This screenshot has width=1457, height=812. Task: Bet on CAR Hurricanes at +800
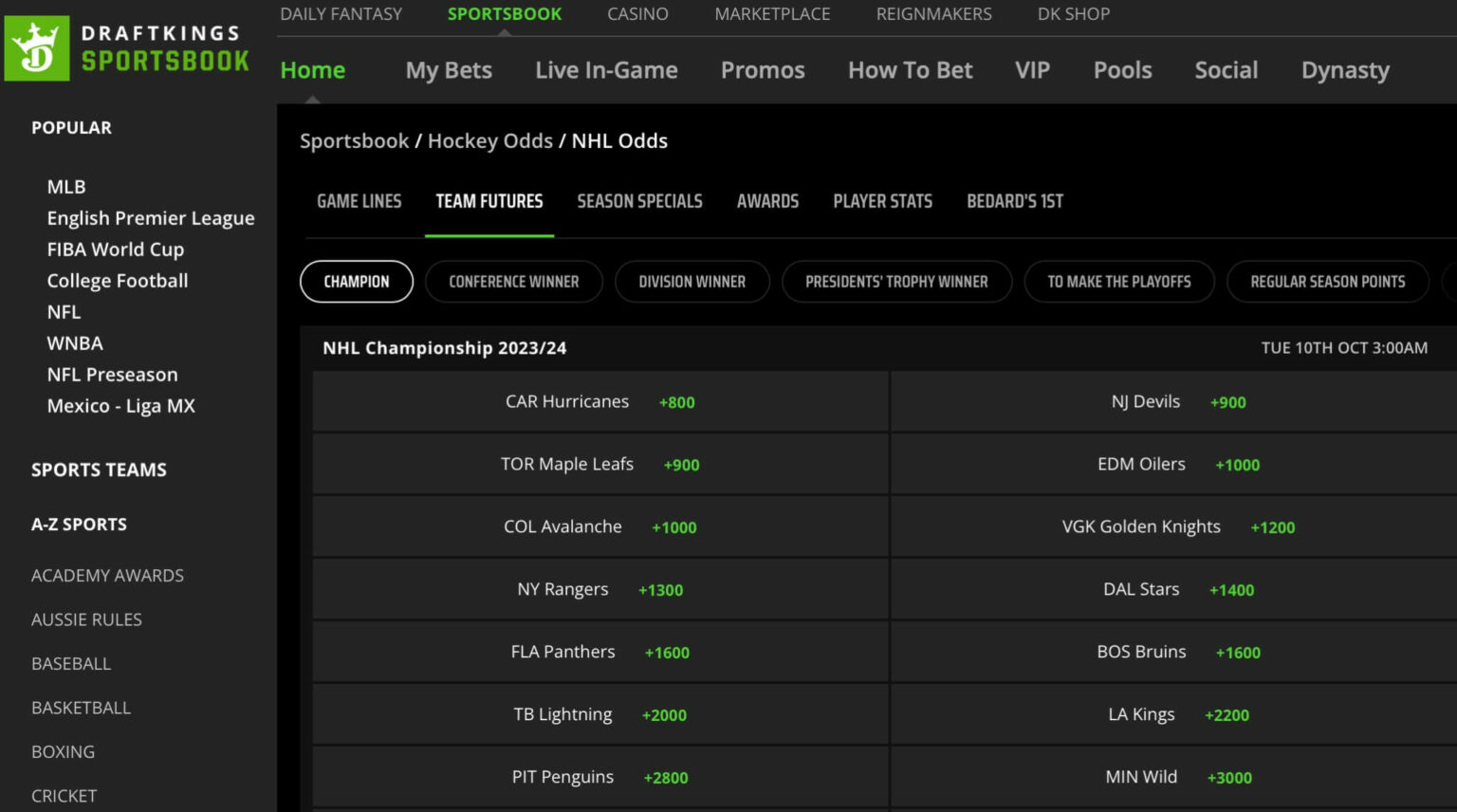600,402
